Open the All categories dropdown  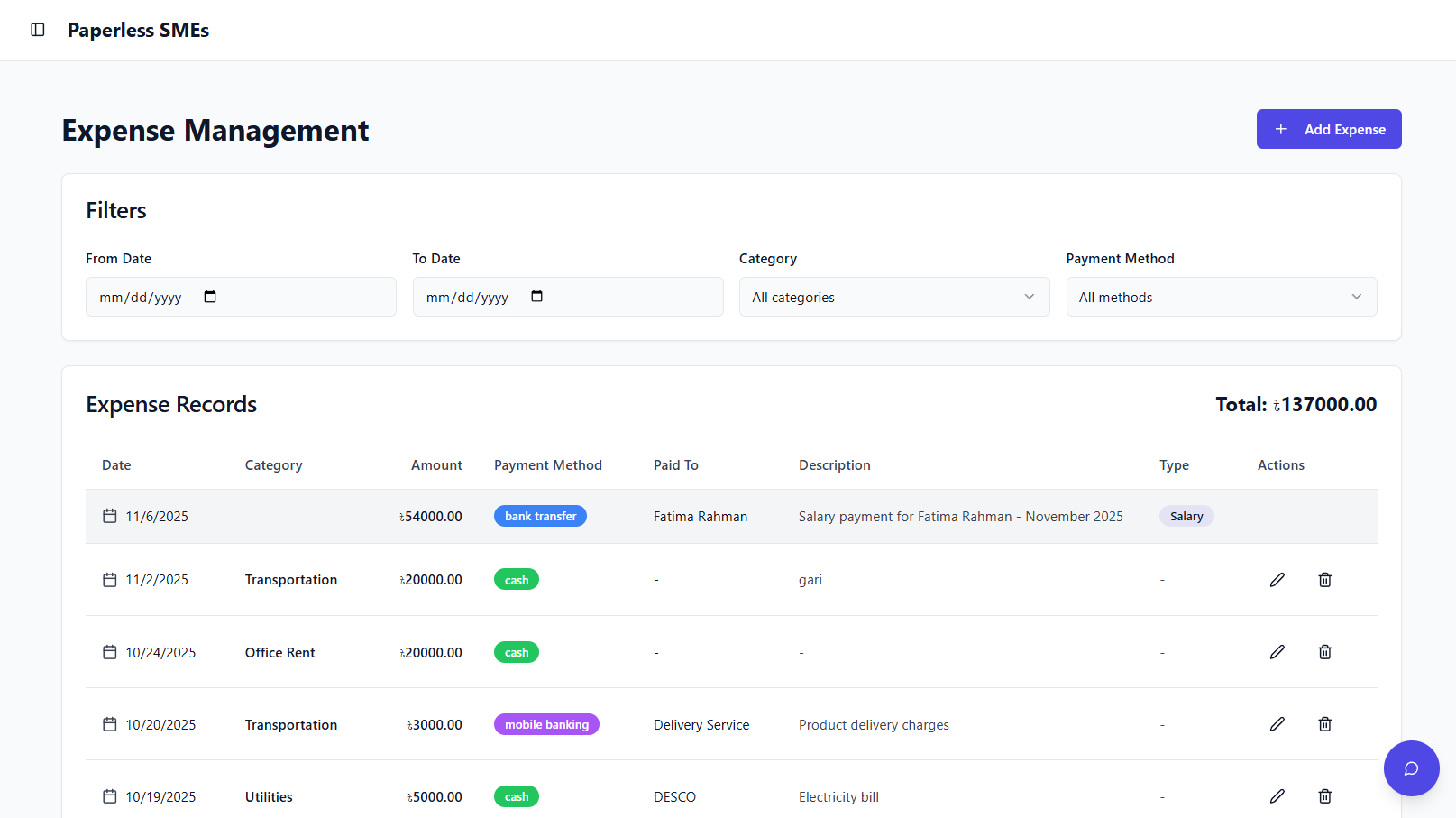click(x=893, y=296)
